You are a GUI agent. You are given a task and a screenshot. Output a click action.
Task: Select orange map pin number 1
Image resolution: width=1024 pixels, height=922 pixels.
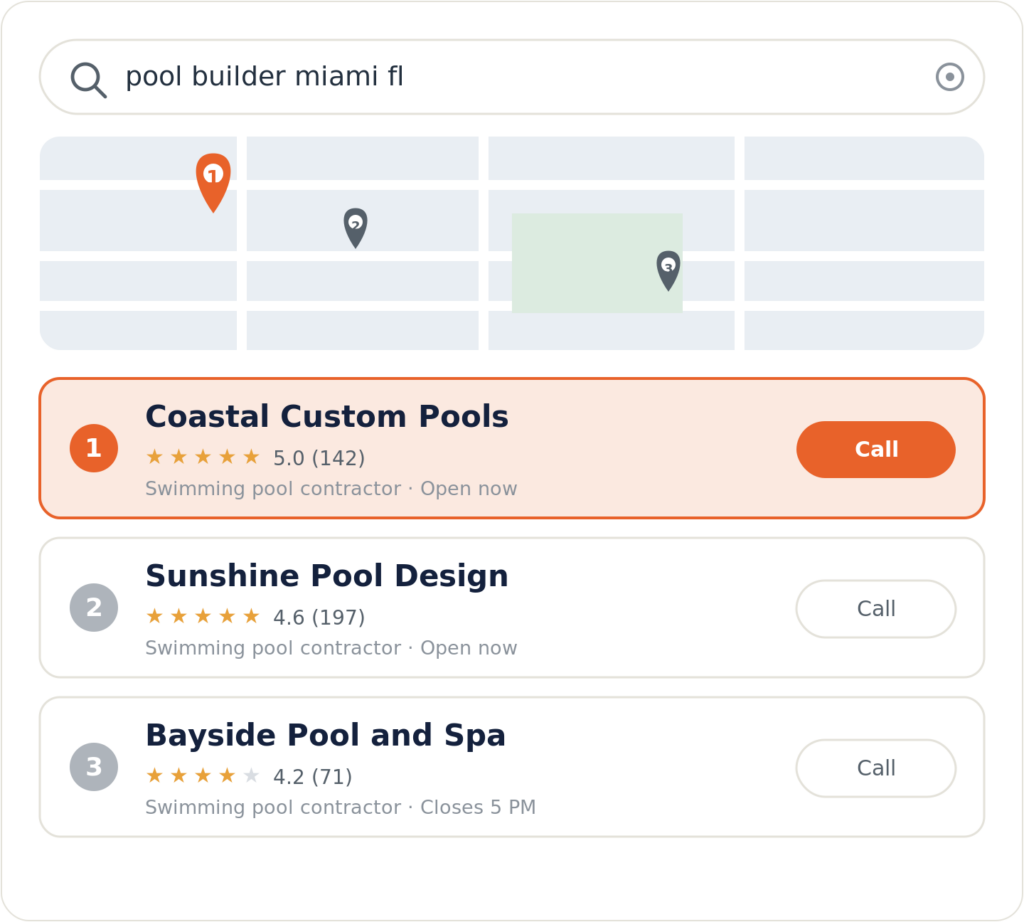pos(213,182)
